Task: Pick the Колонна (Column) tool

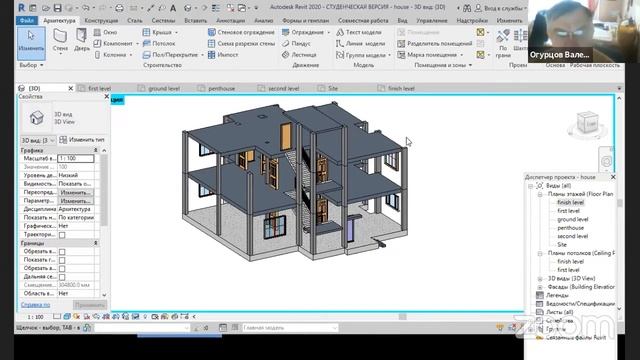Action: coord(110,55)
